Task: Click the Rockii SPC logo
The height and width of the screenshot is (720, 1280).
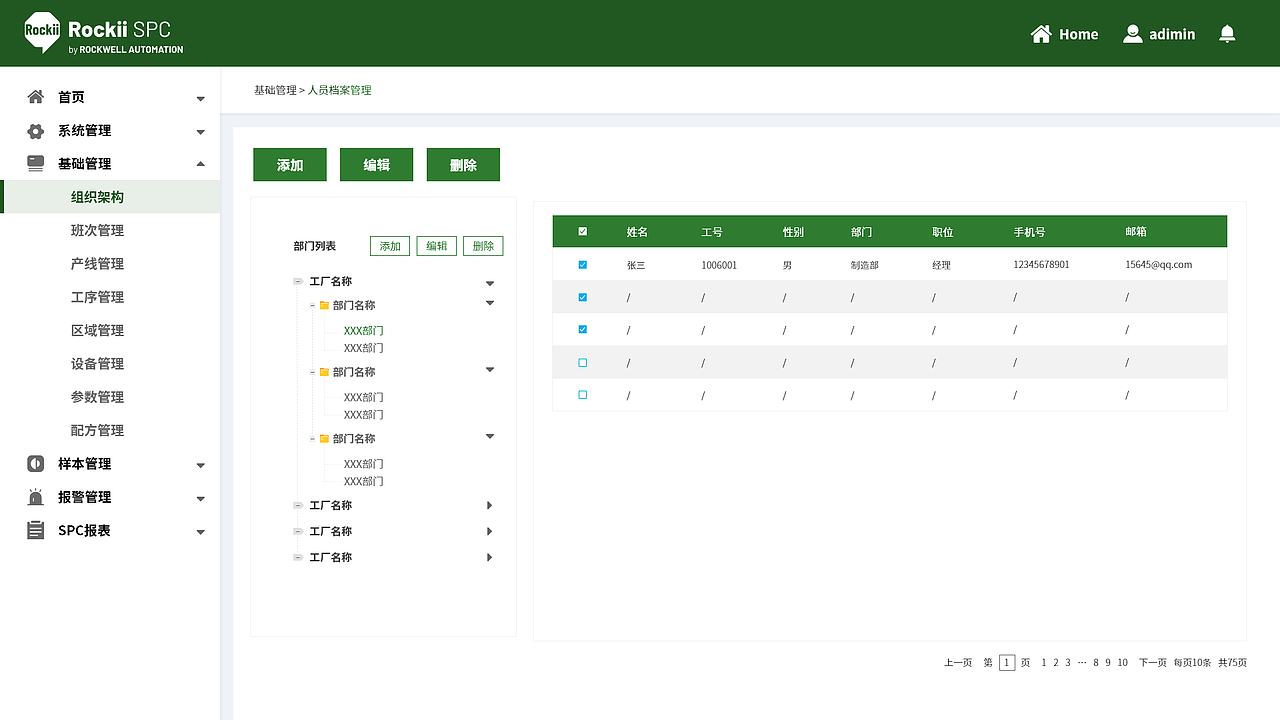Action: 104,33
